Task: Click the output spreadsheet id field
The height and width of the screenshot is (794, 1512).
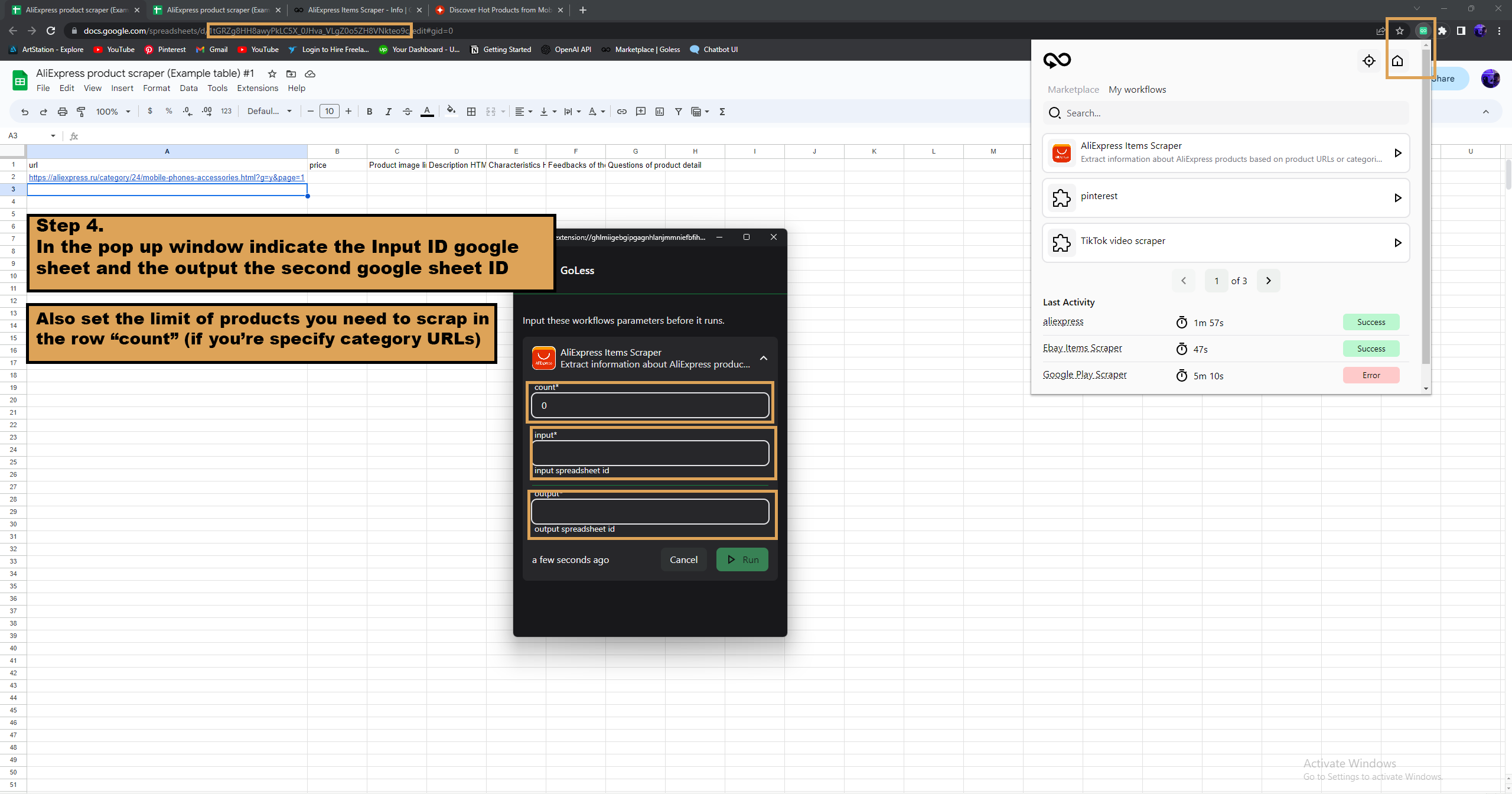Action: 650,512
